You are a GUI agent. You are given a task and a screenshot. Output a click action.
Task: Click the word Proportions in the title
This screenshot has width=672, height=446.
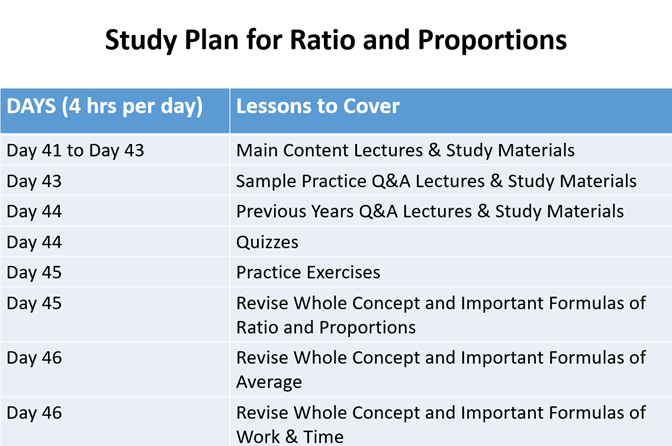(492, 41)
